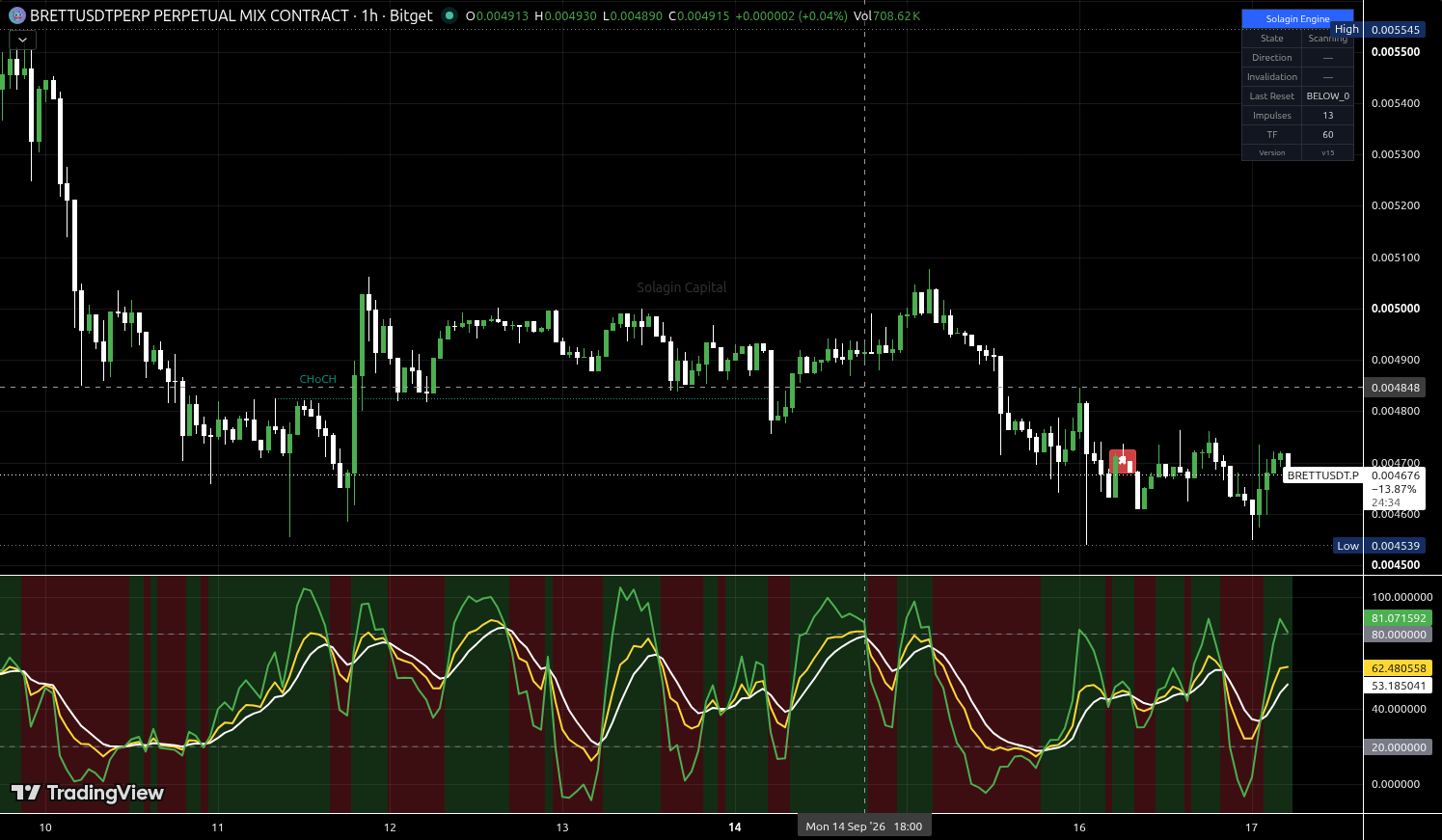1442x840 pixels.
Task: Click the Vol 708.62K value
Action: tap(886, 15)
